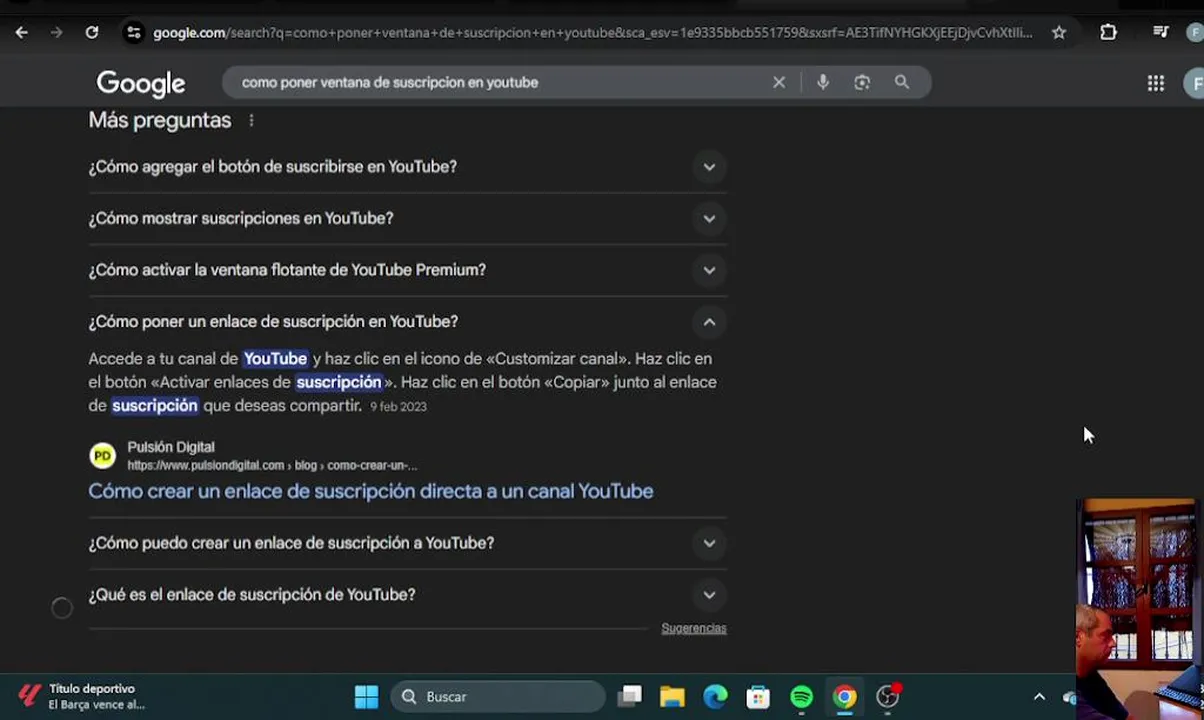Bookmark this page with the star icon
The image size is (1204, 720).
click(1059, 32)
